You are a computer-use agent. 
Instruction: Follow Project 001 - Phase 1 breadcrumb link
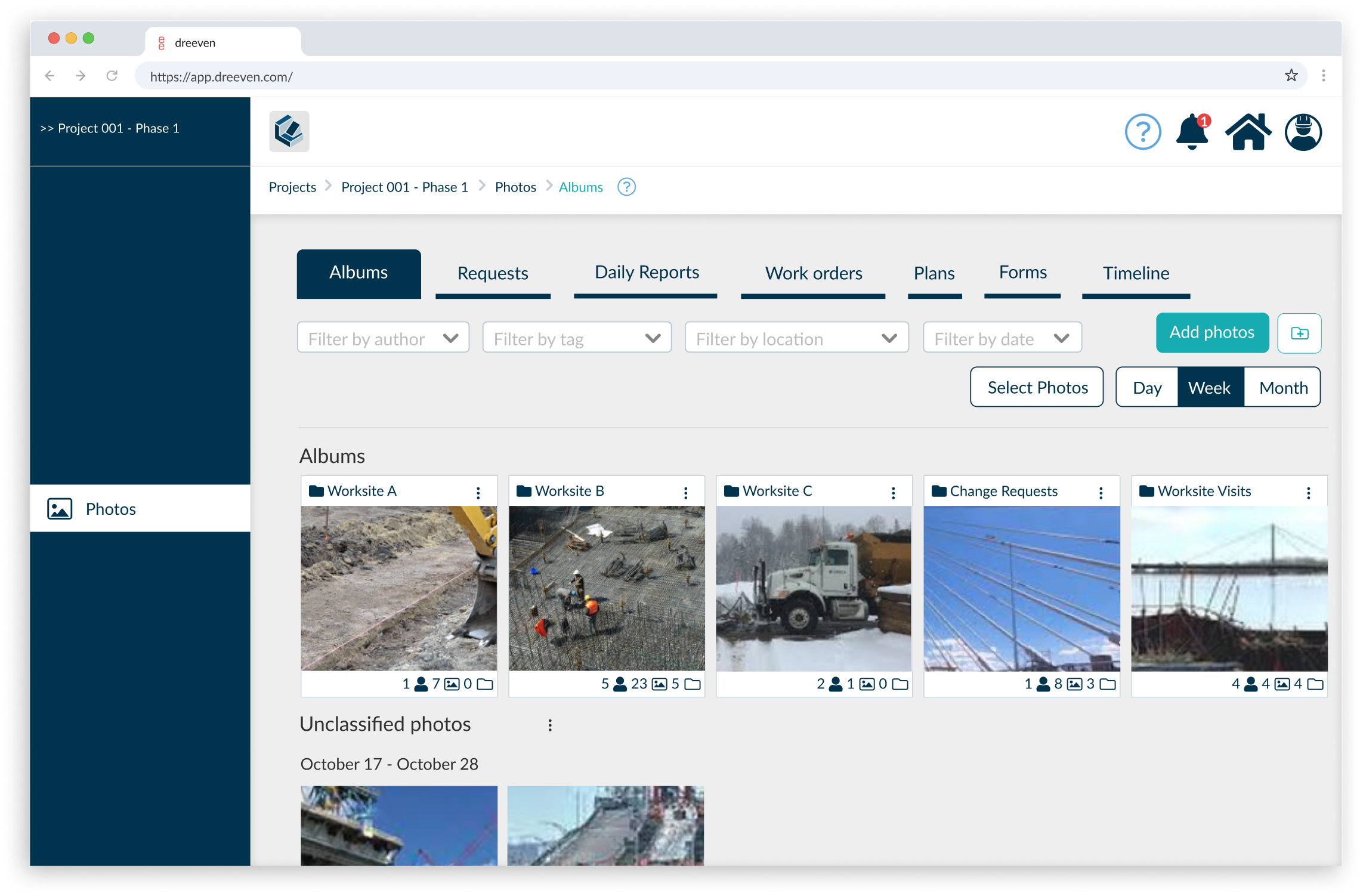404,187
